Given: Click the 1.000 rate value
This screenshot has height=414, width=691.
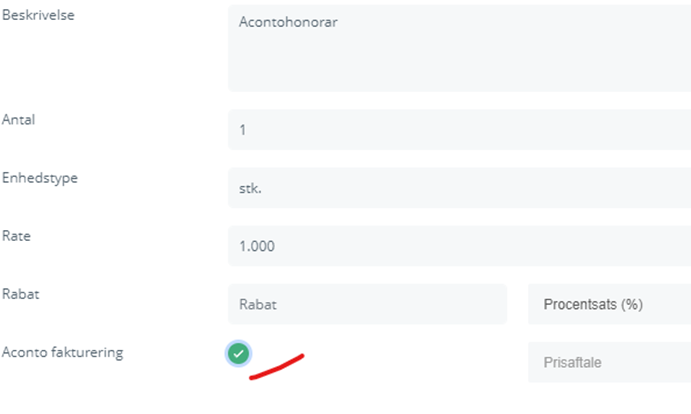Looking at the screenshot, I should pos(257,246).
